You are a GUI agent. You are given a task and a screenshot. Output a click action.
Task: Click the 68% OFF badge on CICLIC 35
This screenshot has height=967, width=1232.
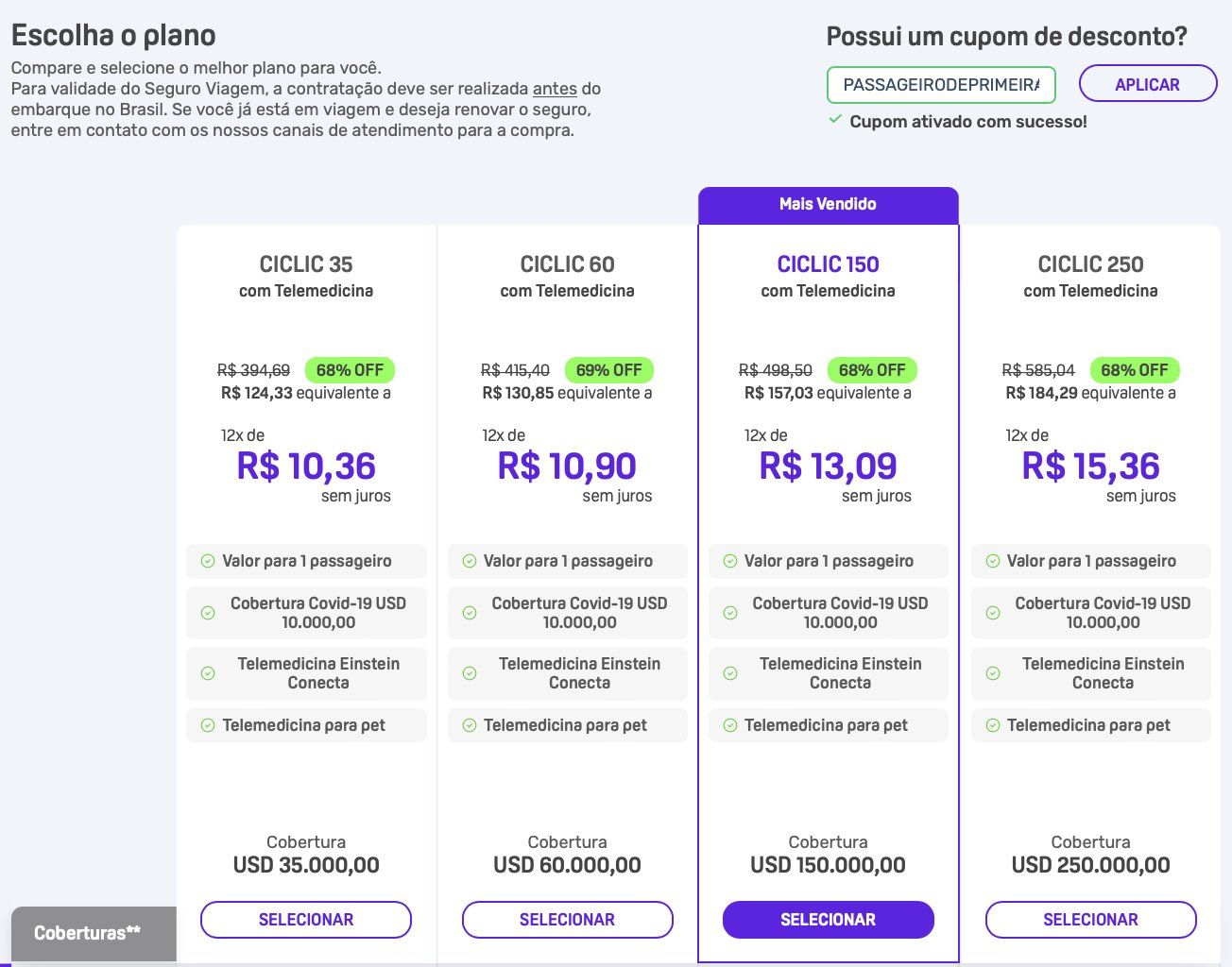350,370
